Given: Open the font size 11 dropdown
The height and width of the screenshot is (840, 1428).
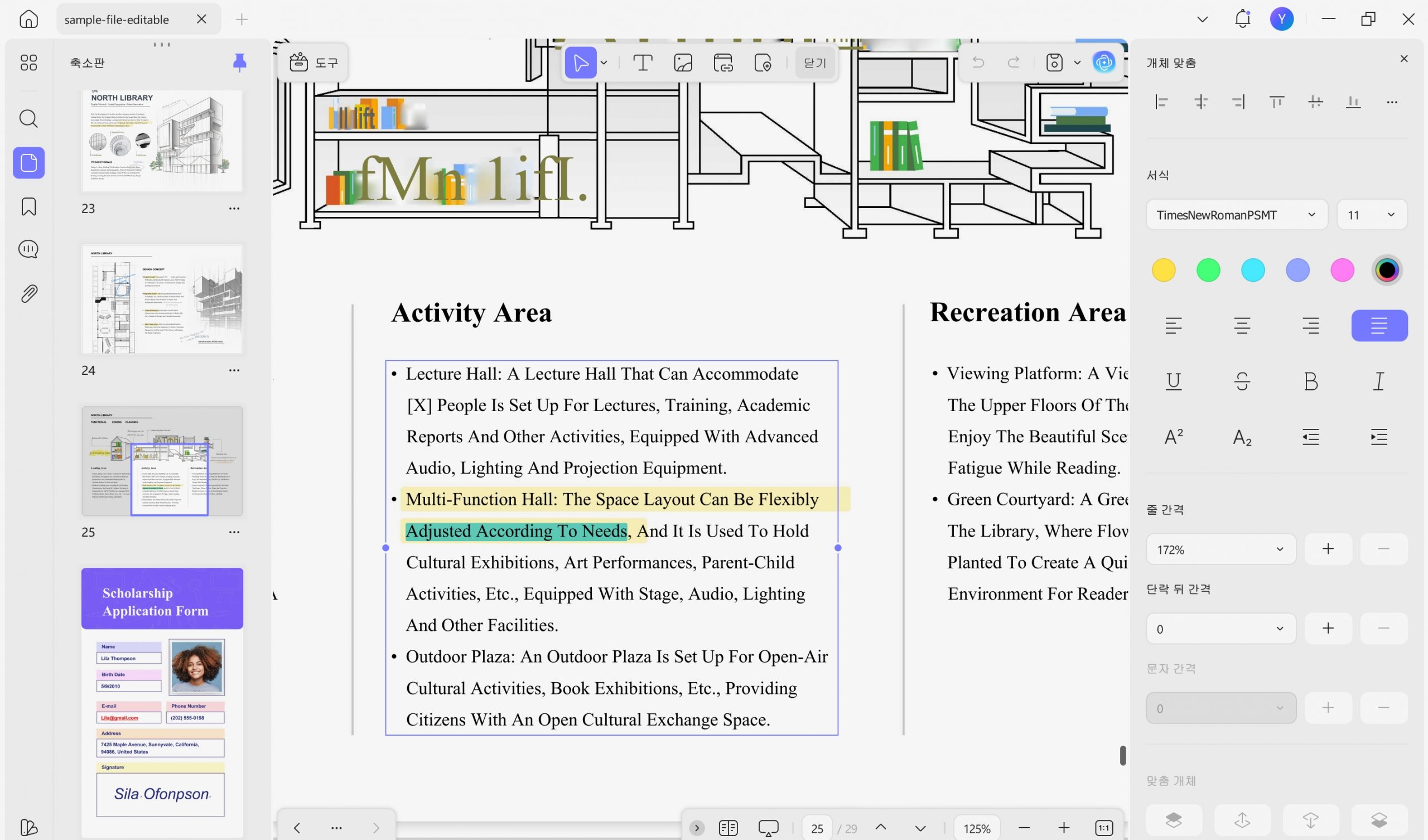Looking at the screenshot, I should click(1371, 215).
